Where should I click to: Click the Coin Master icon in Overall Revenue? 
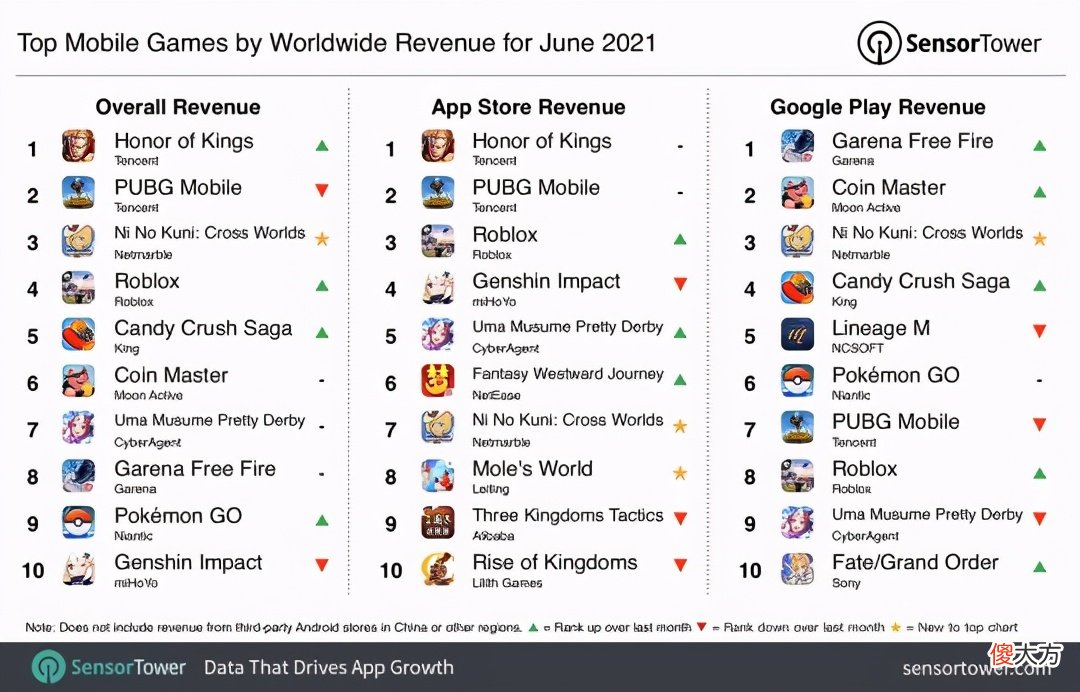[78, 381]
